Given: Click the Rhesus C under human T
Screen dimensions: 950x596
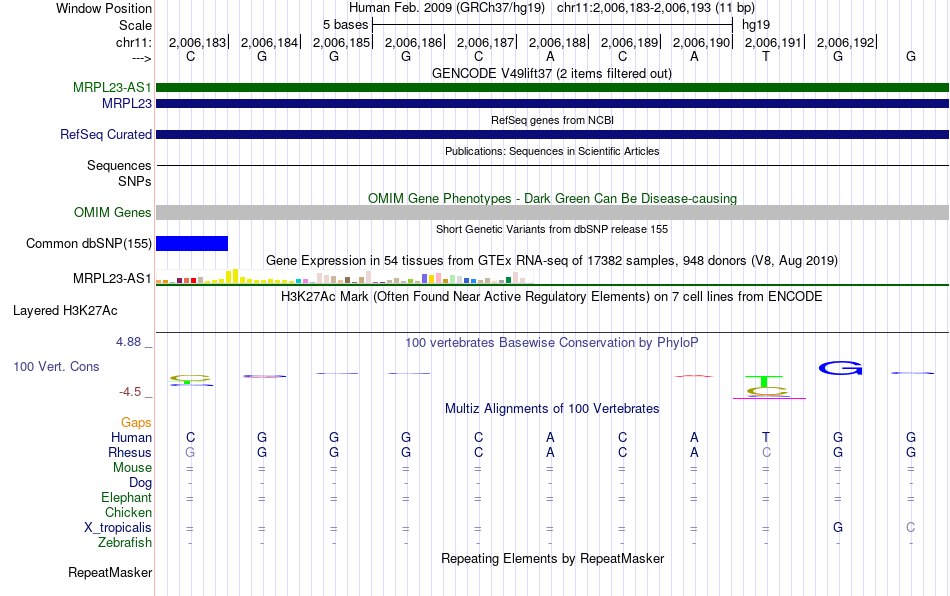Looking at the screenshot, I should [766, 452].
